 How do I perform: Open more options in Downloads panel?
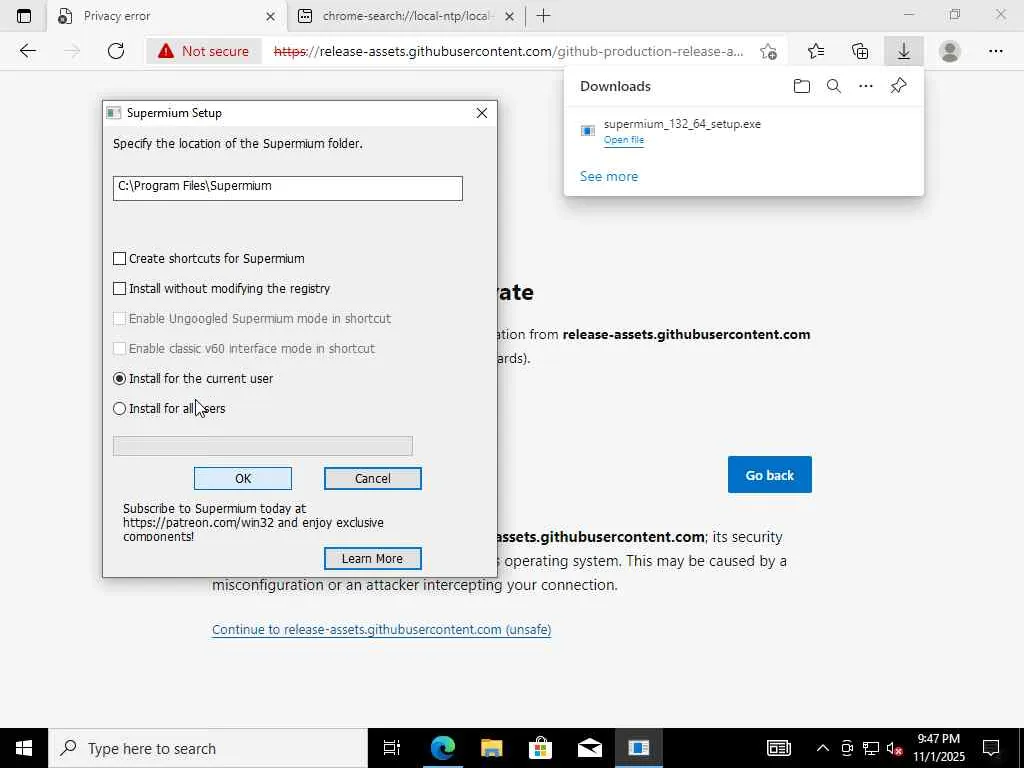(x=866, y=86)
